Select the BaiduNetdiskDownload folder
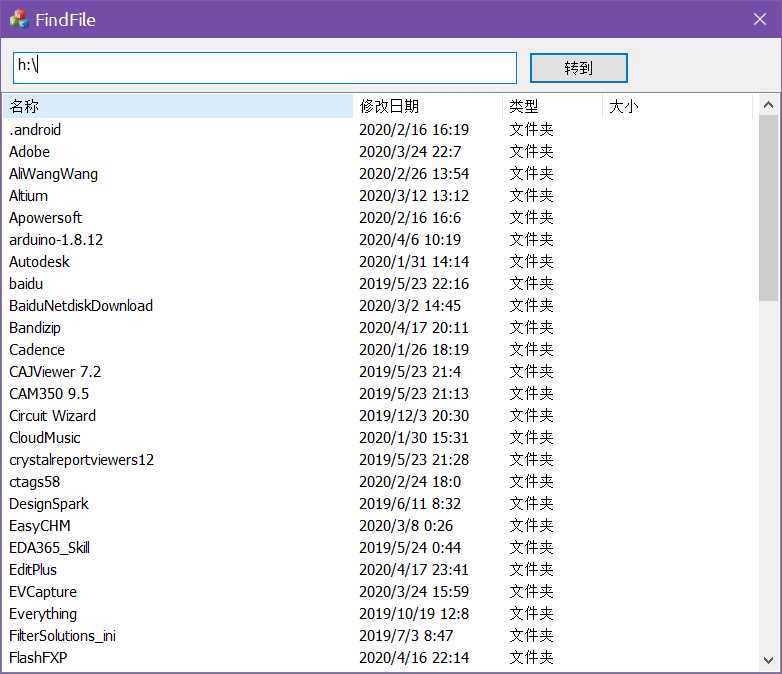 click(x=81, y=305)
